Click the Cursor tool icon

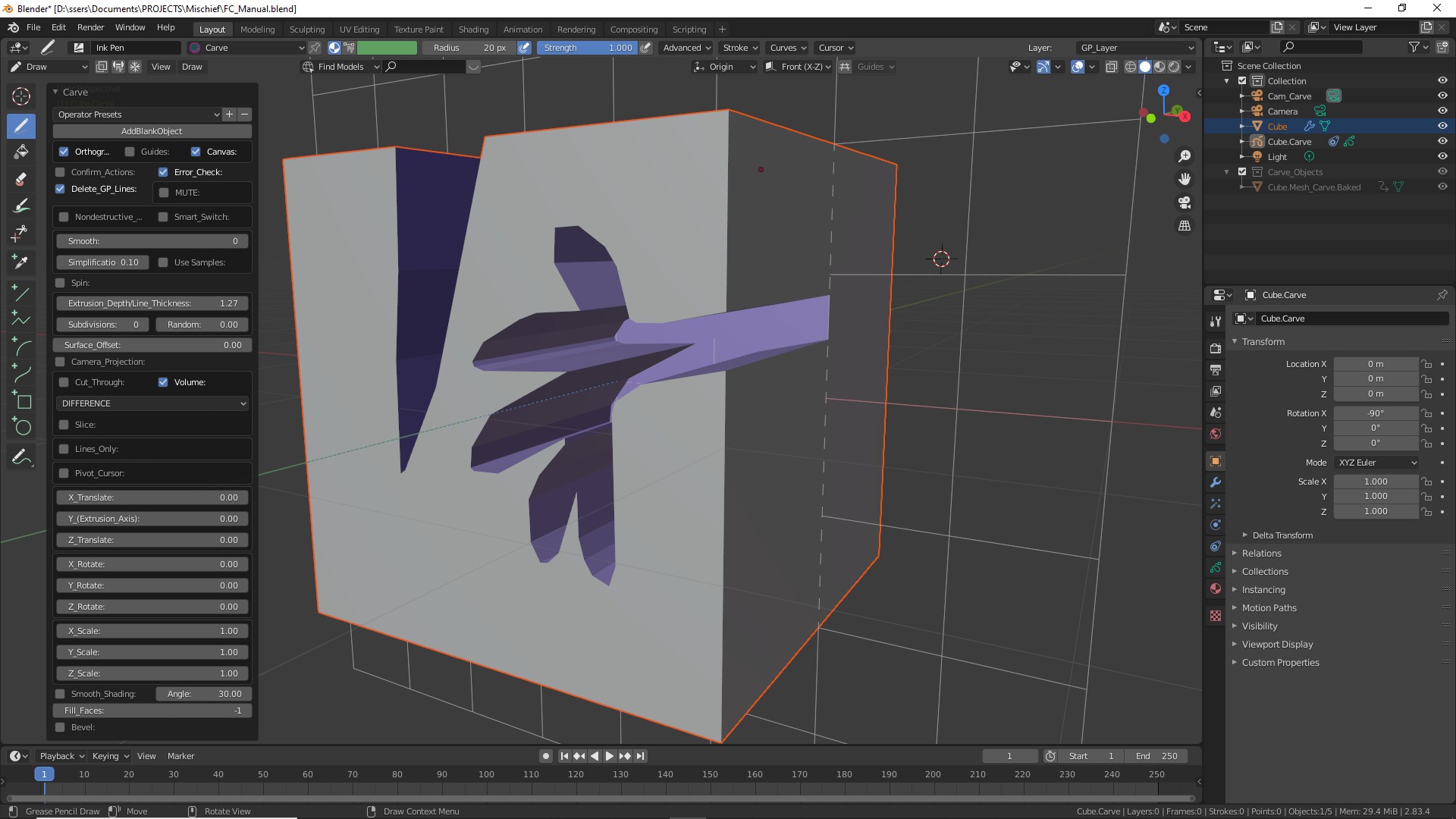click(21, 96)
